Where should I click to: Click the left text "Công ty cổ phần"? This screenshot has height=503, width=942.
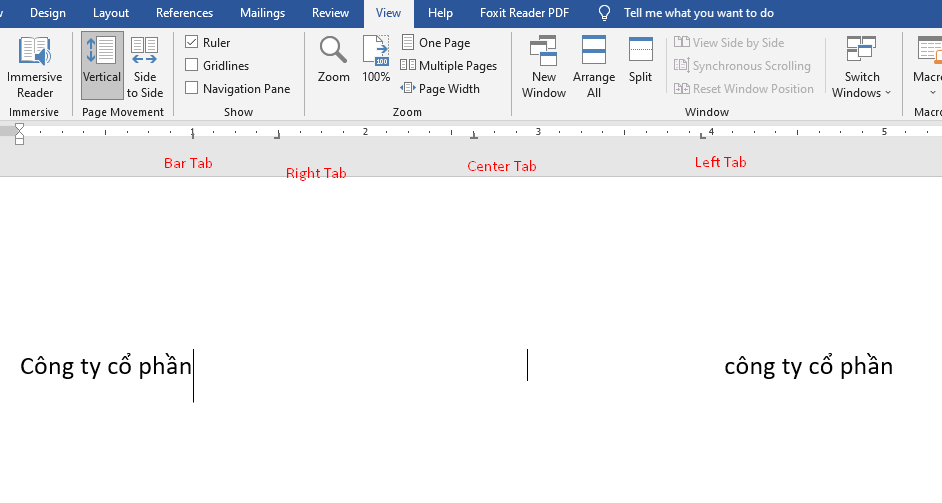(106, 366)
